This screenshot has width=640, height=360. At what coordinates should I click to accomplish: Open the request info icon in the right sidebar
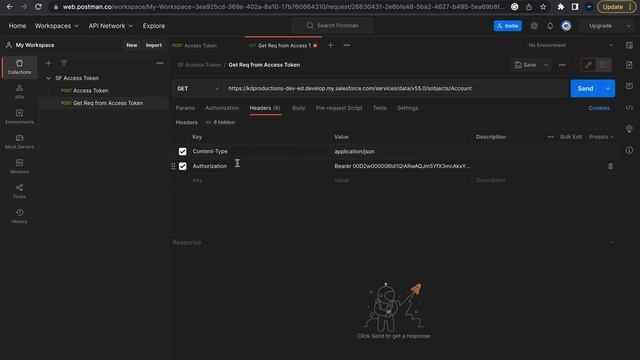(x=629, y=150)
